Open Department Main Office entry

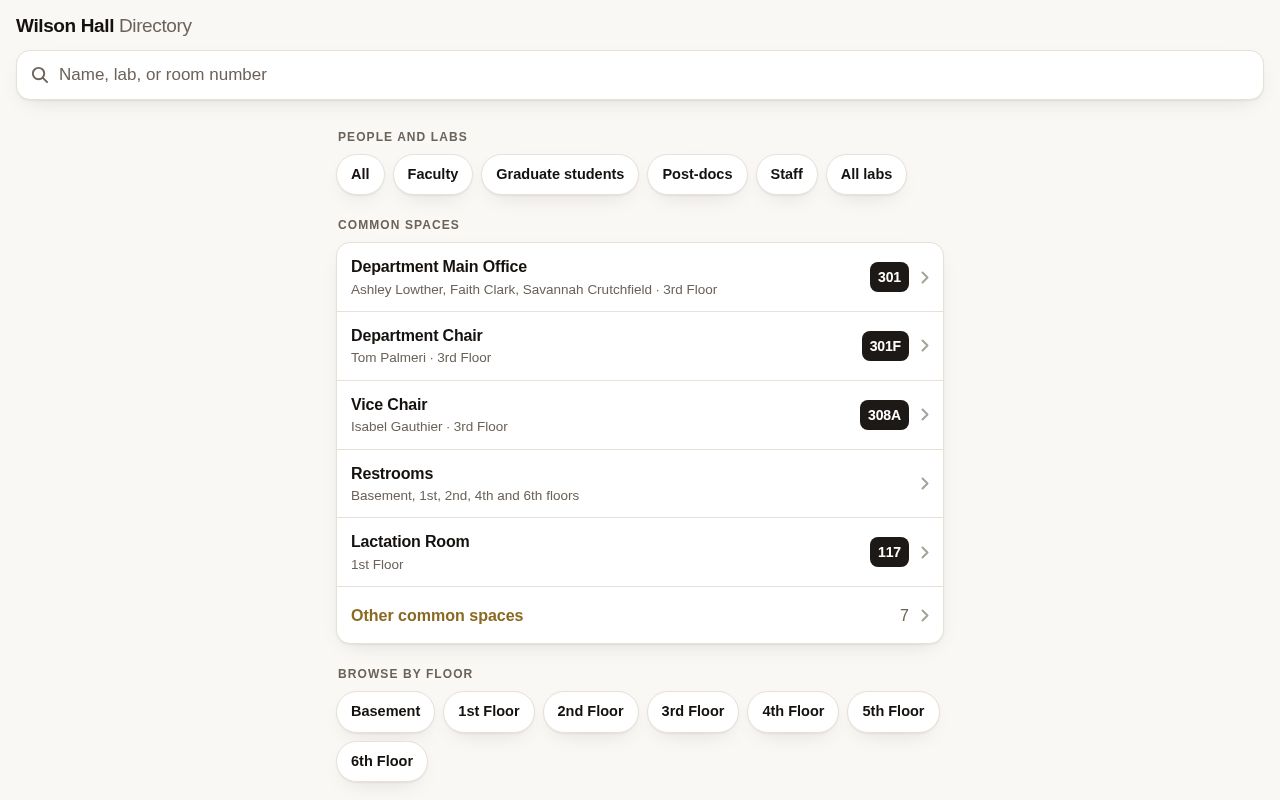pyautogui.click(x=640, y=277)
